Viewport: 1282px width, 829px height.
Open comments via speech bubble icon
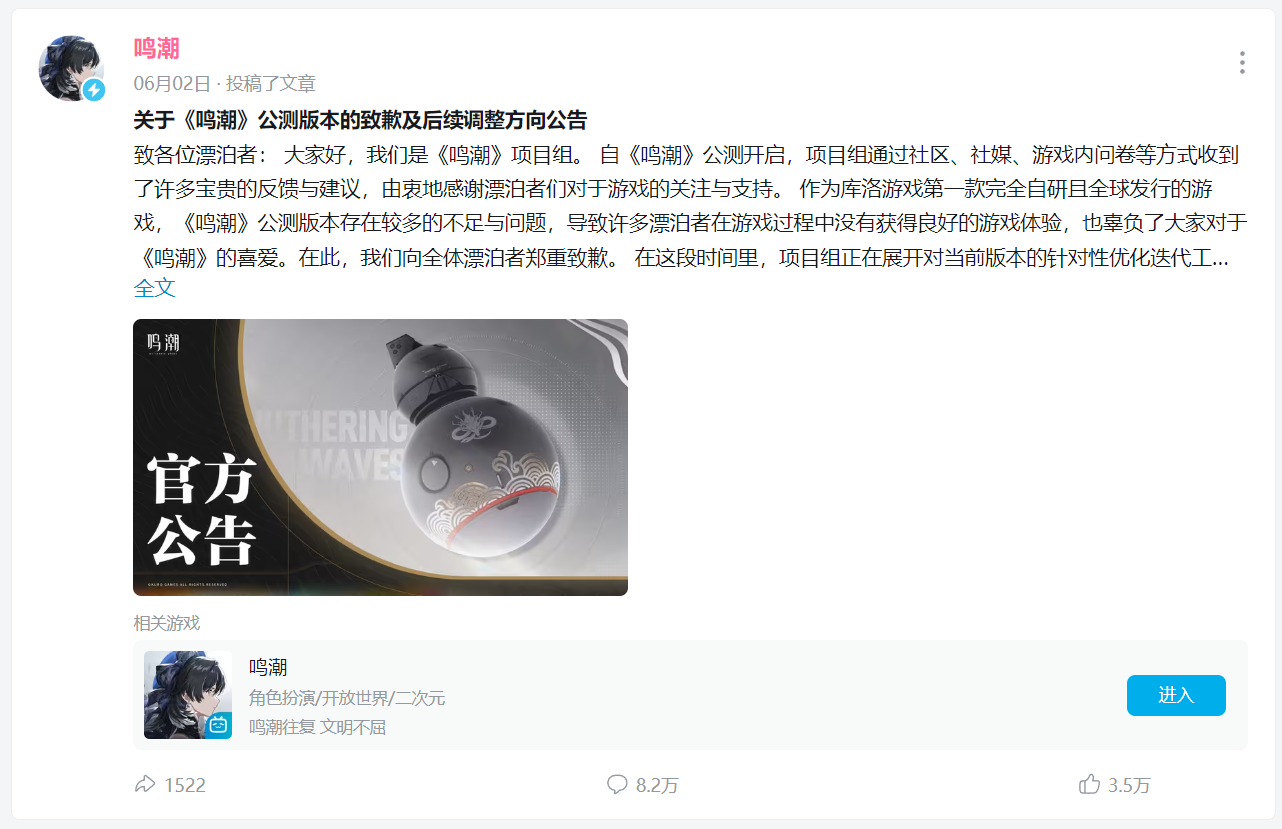617,784
